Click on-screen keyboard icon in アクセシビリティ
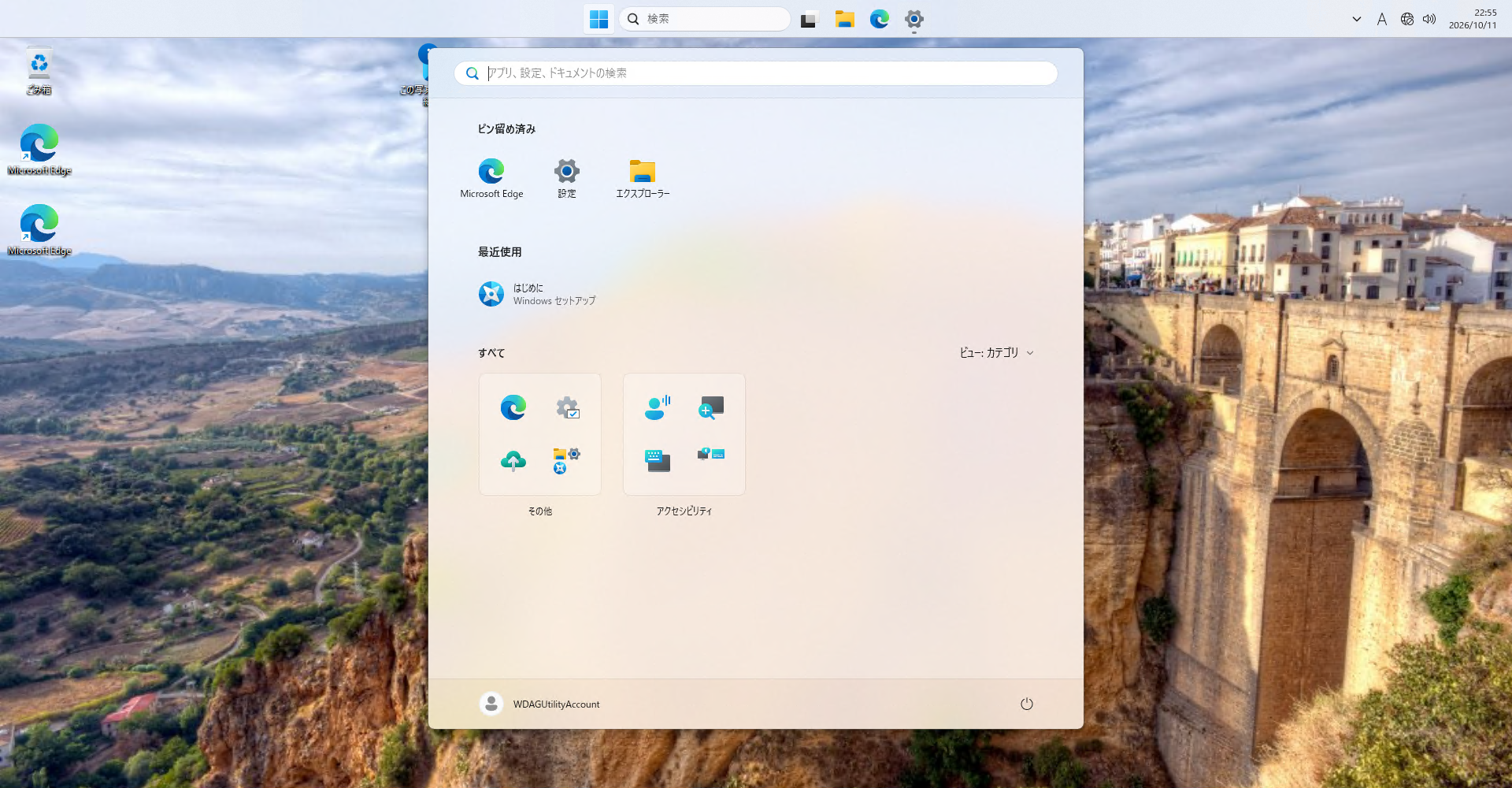The height and width of the screenshot is (788, 1512). (x=658, y=461)
